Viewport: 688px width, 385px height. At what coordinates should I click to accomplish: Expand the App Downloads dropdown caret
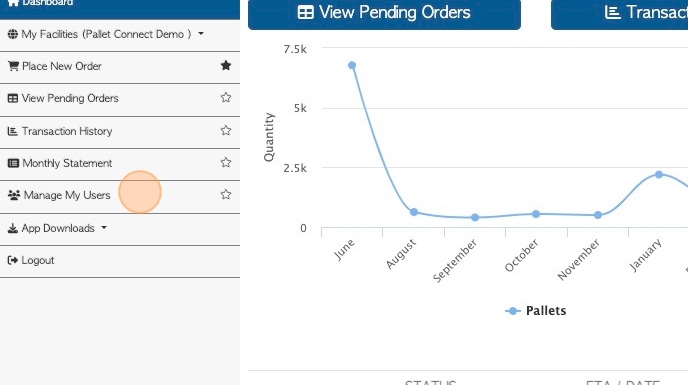coord(104,227)
